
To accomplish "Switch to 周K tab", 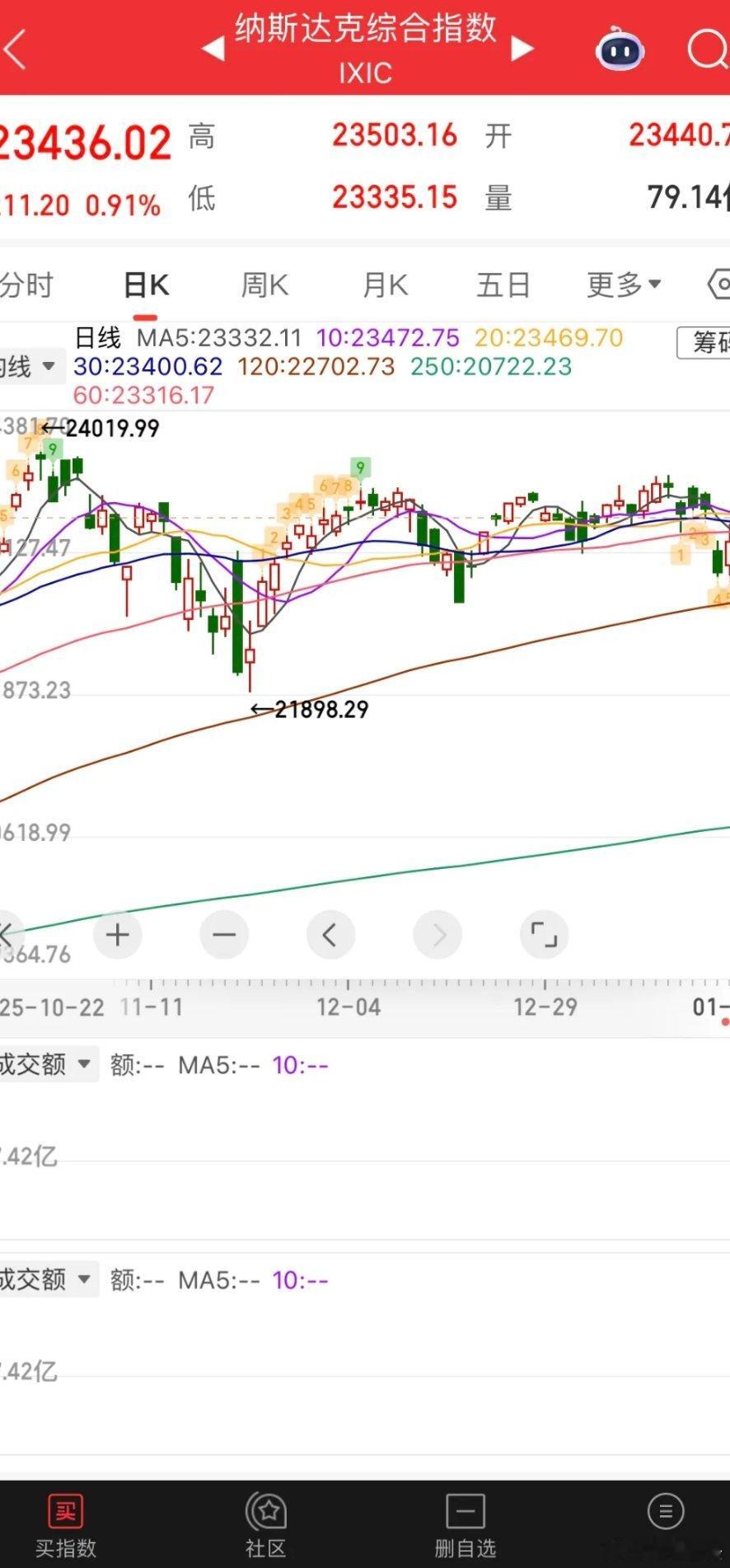I will (264, 285).
